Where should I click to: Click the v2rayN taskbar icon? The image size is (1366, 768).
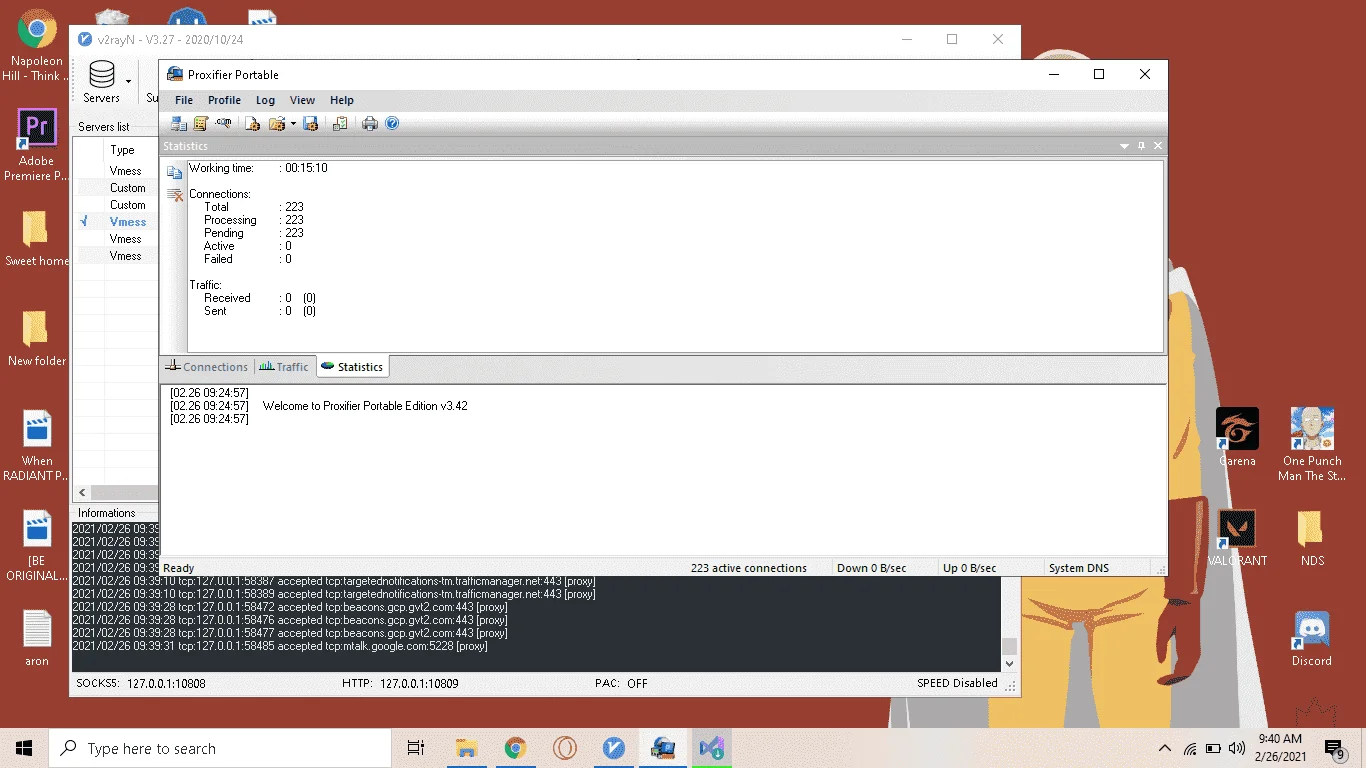[614, 748]
